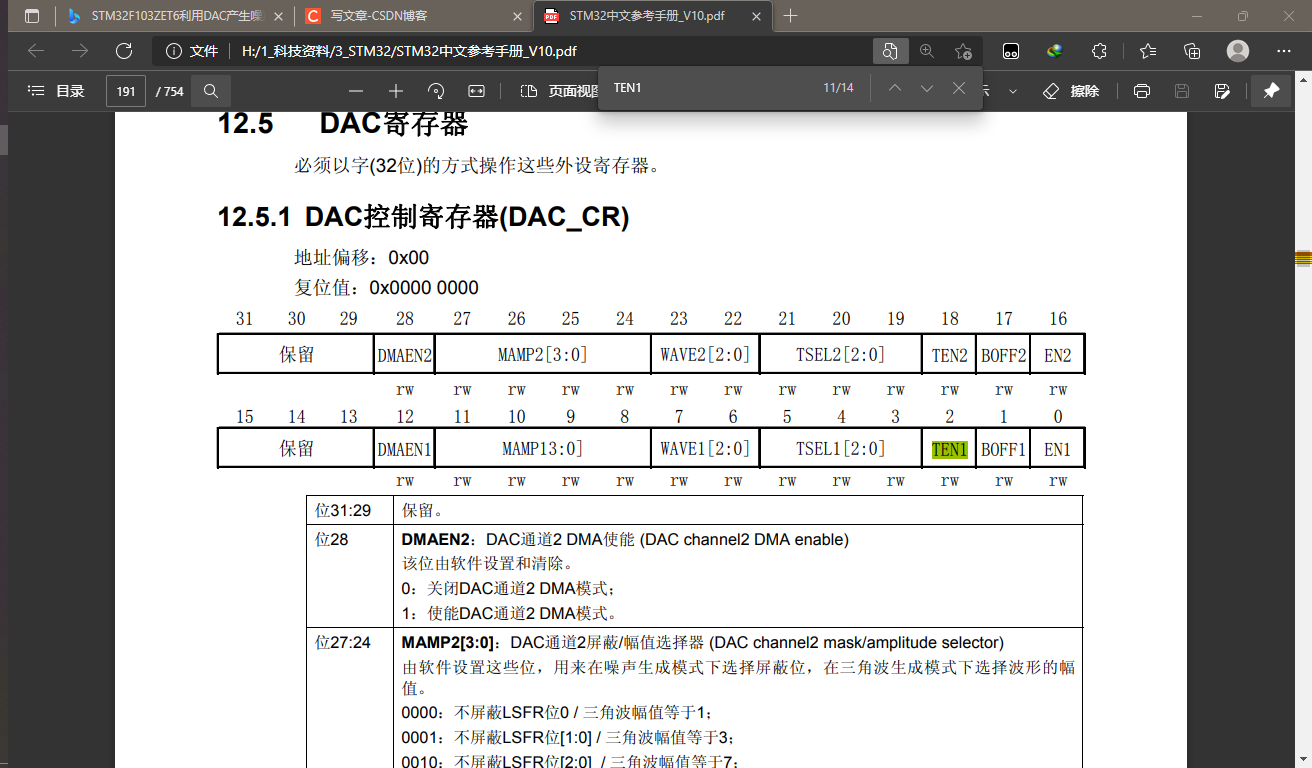This screenshot has width=1312, height=768.
Task: Click the page number field showing 191
Action: point(126,91)
